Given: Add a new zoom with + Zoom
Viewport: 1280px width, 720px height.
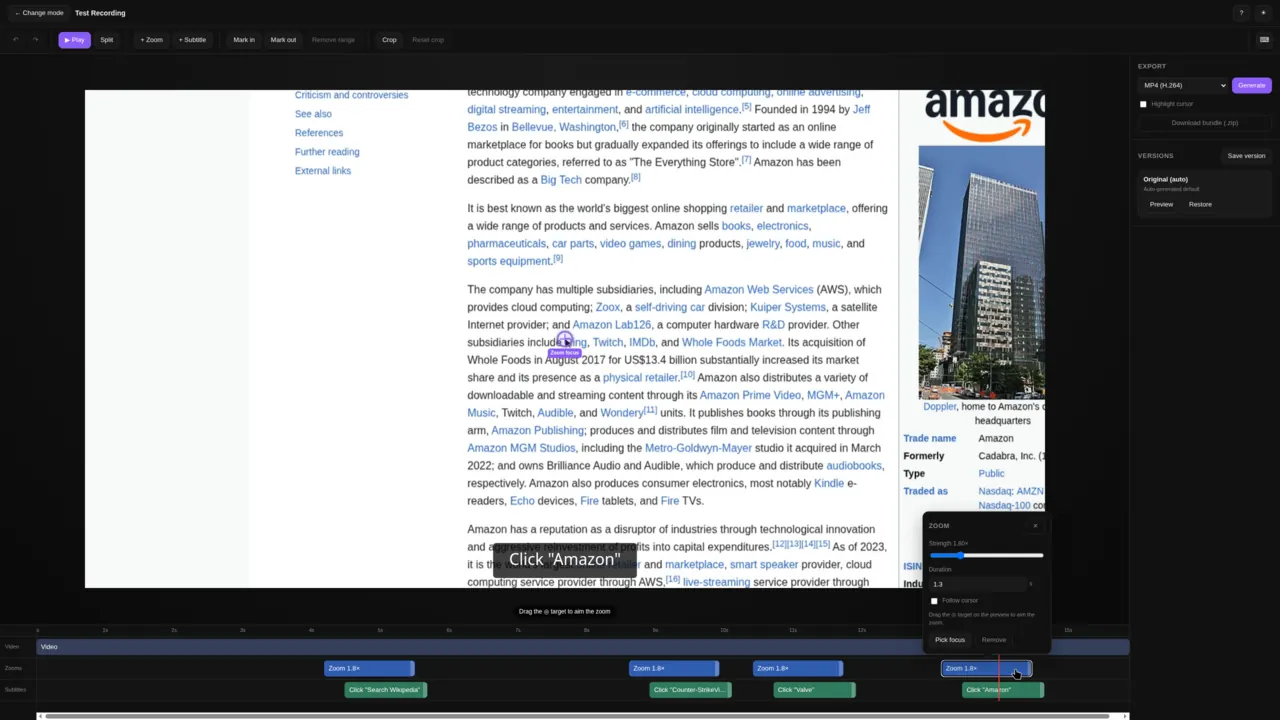Looking at the screenshot, I should 152,40.
